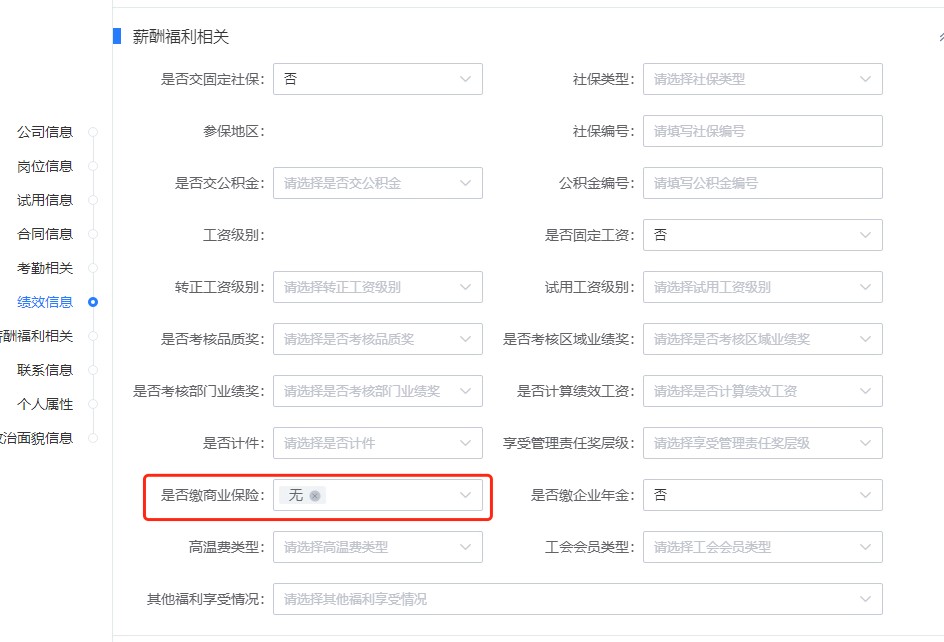Click the chevron inside 工会会员类型 box
The image size is (944, 642).
click(x=866, y=547)
